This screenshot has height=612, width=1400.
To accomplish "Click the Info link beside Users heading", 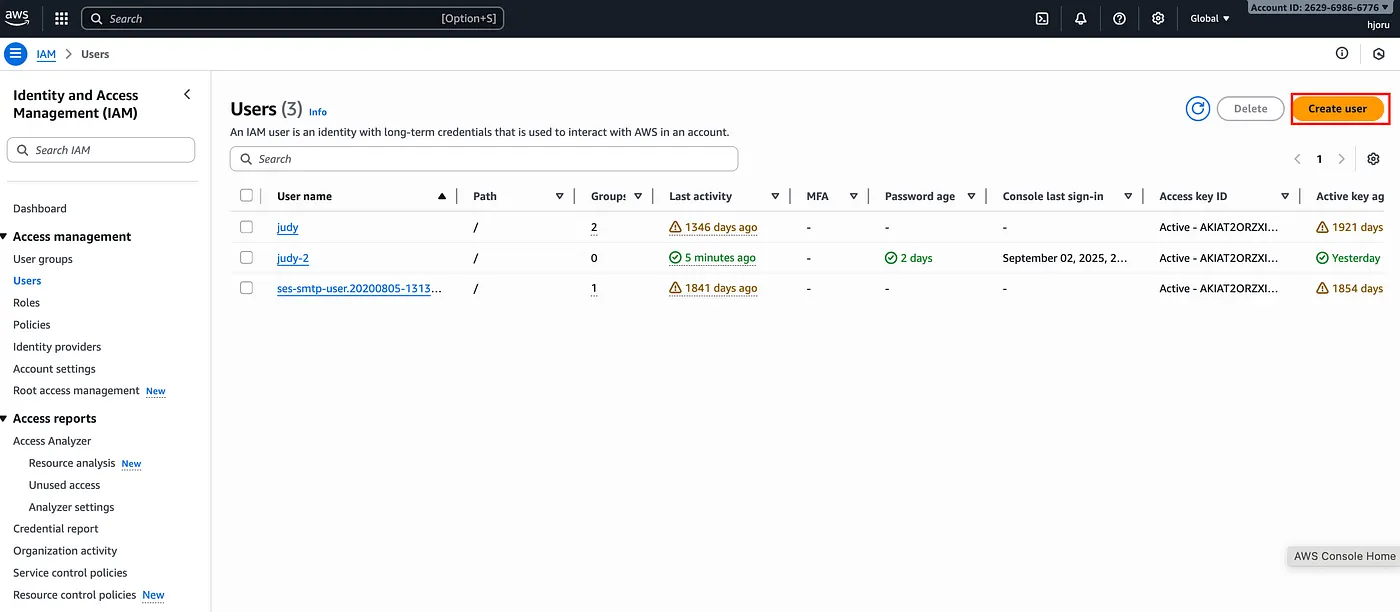I will [318, 112].
